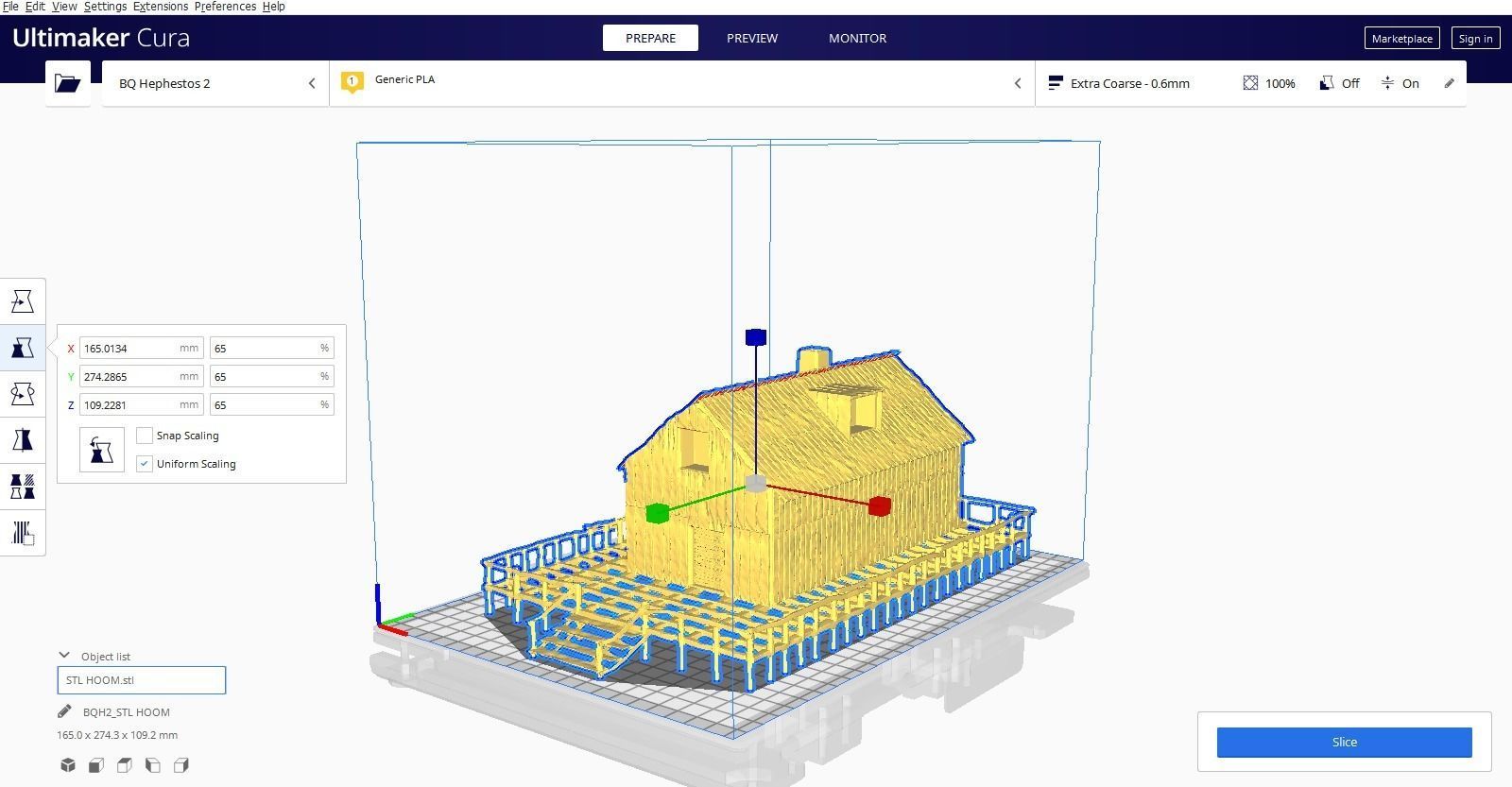Click the infill 100% icon

tap(1250, 83)
